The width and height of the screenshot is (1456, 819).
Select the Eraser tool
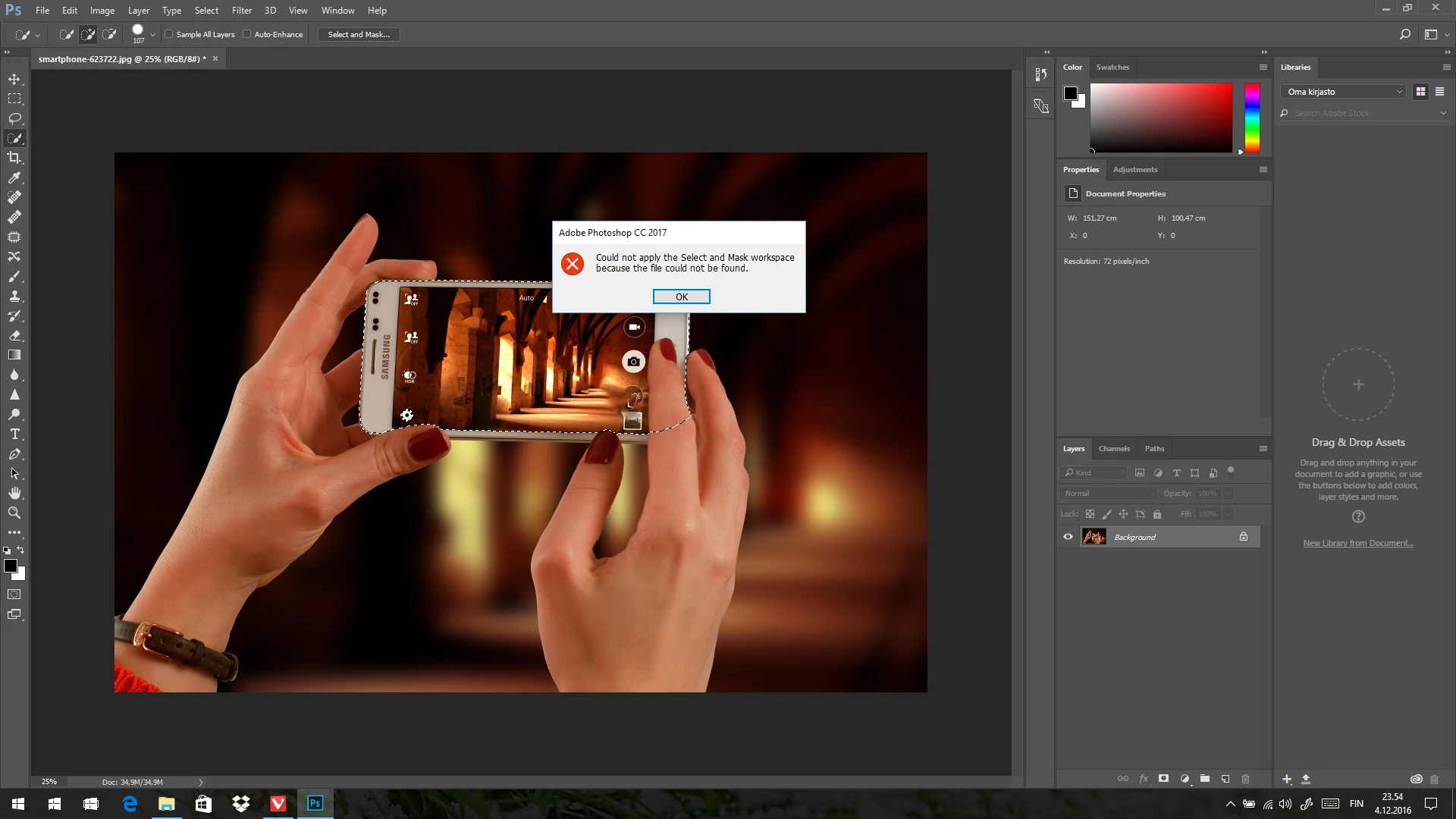tap(14, 335)
